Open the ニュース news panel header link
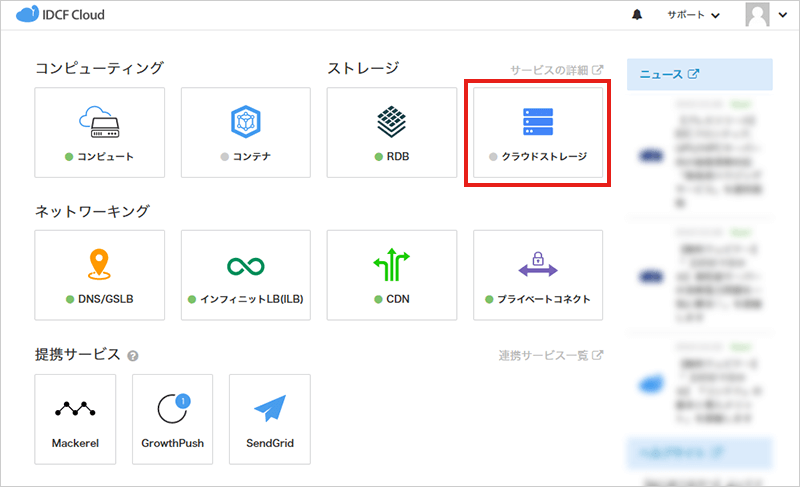Image resolution: width=800 pixels, height=487 pixels. coord(669,74)
